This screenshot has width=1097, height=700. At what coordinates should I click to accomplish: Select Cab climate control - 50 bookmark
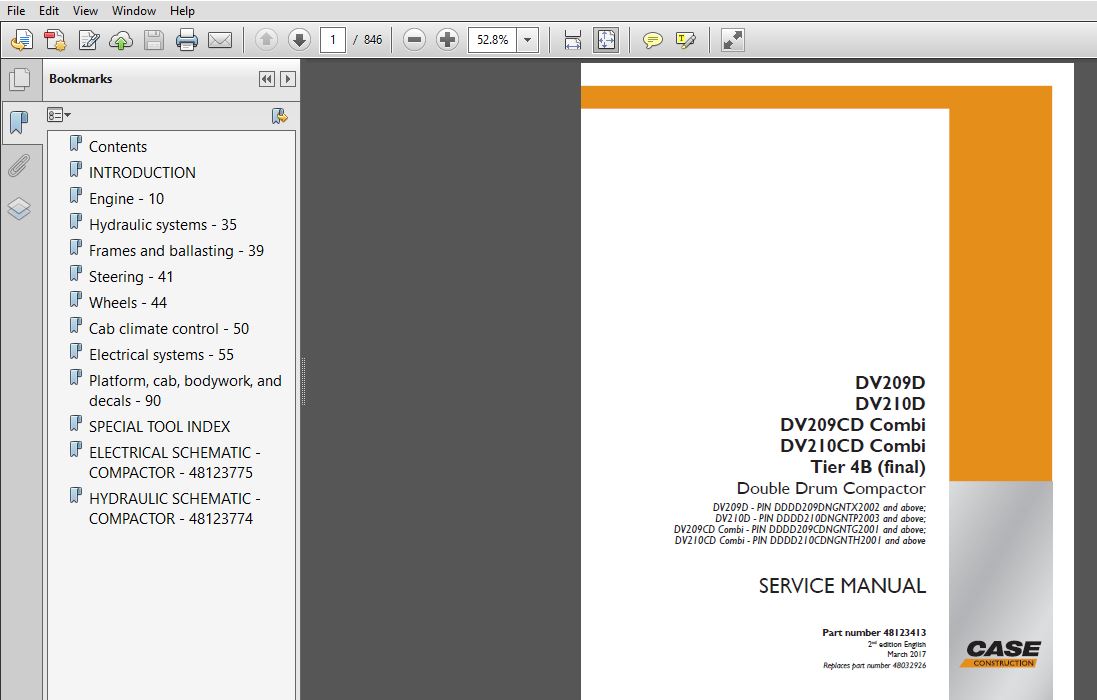pyautogui.click(x=169, y=329)
